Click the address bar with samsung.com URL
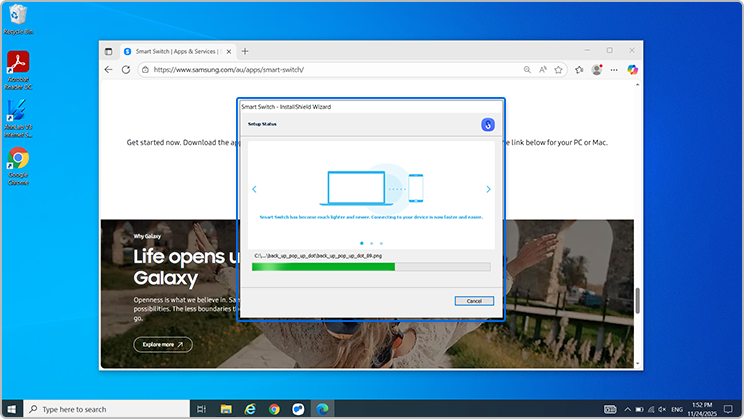Viewport: 744px width, 419px height. [330, 70]
